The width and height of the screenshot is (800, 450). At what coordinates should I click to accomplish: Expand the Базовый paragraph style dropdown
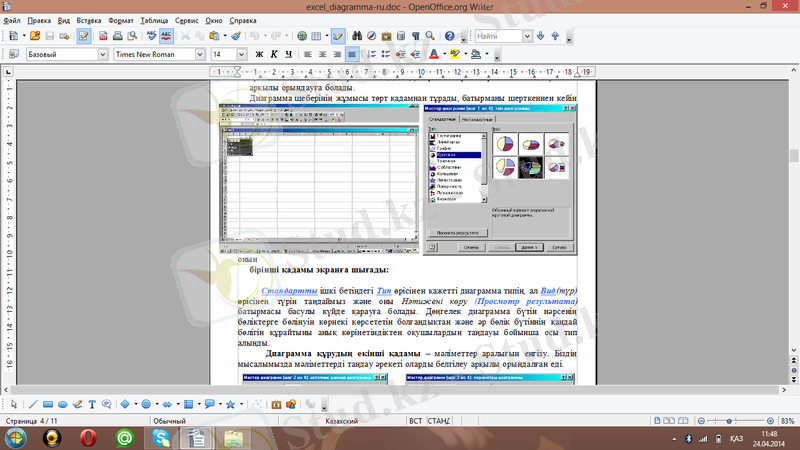click(100, 54)
